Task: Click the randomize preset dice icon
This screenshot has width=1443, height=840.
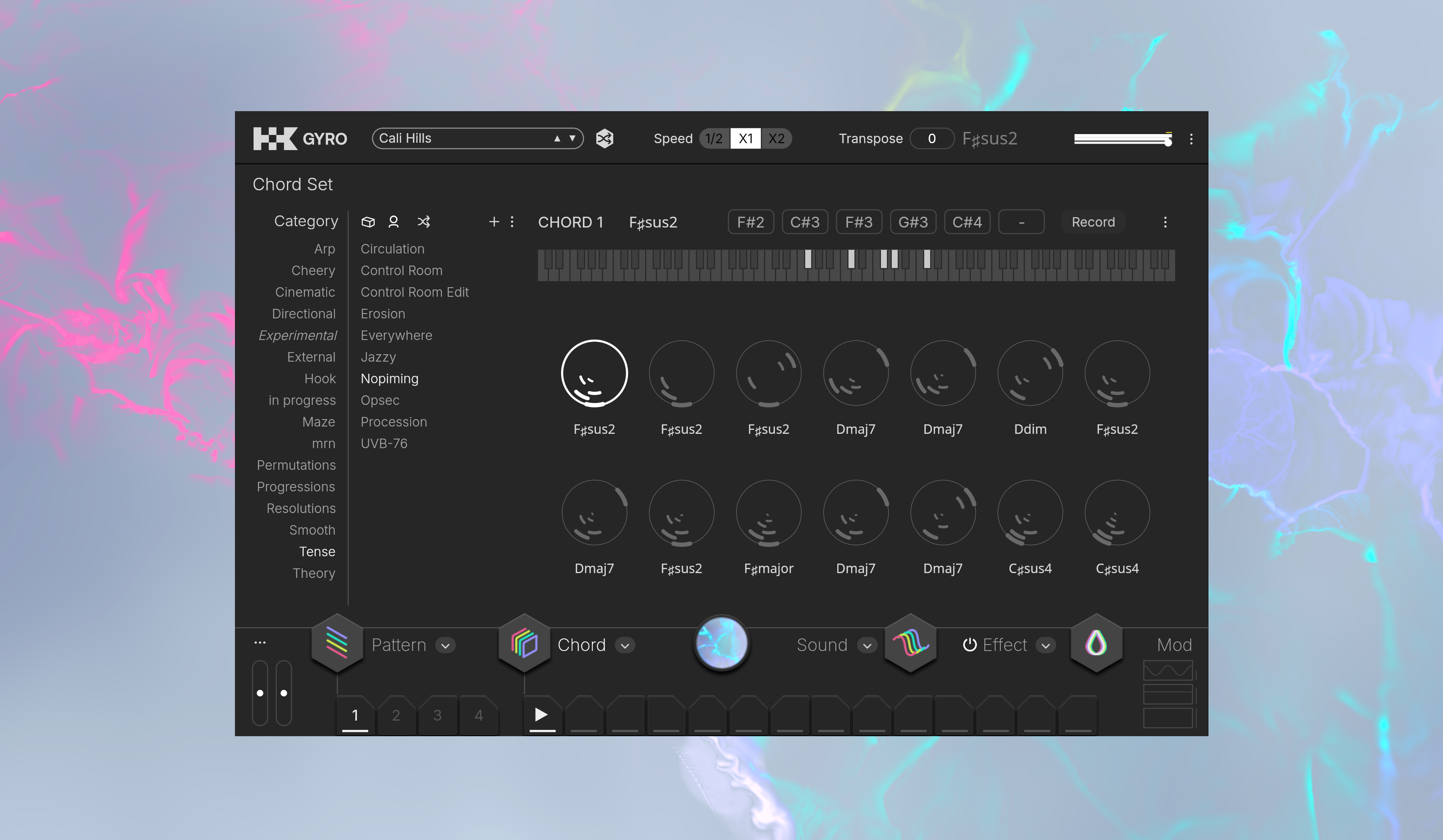Action: pos(605,138)
